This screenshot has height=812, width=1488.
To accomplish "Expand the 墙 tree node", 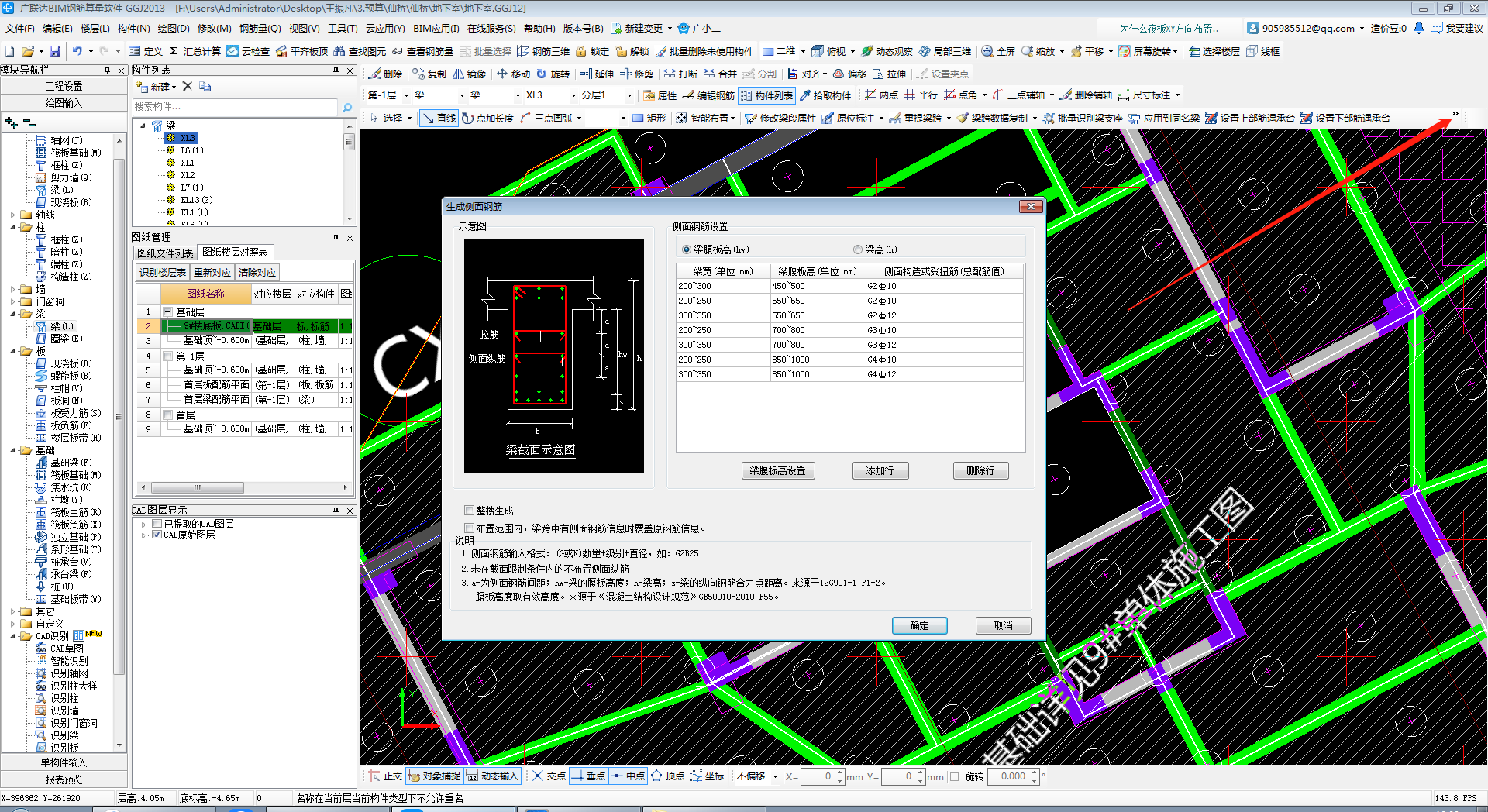I will click(13, 289).
